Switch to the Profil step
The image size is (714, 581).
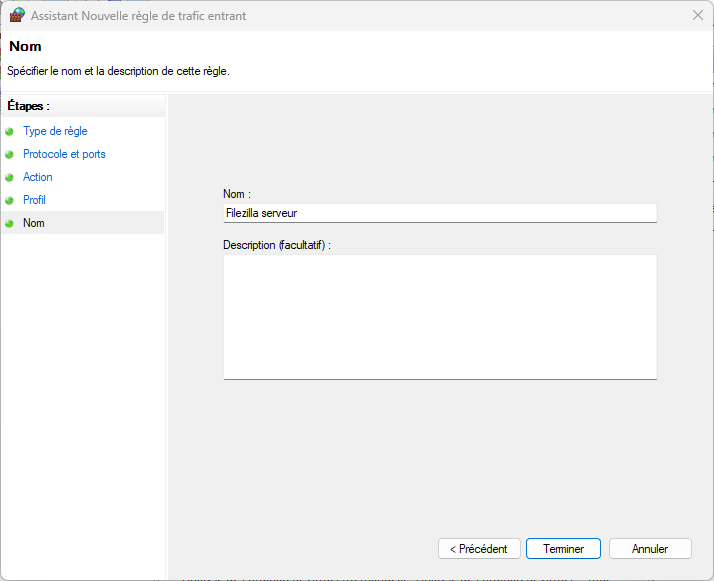[x=34, y=200]
